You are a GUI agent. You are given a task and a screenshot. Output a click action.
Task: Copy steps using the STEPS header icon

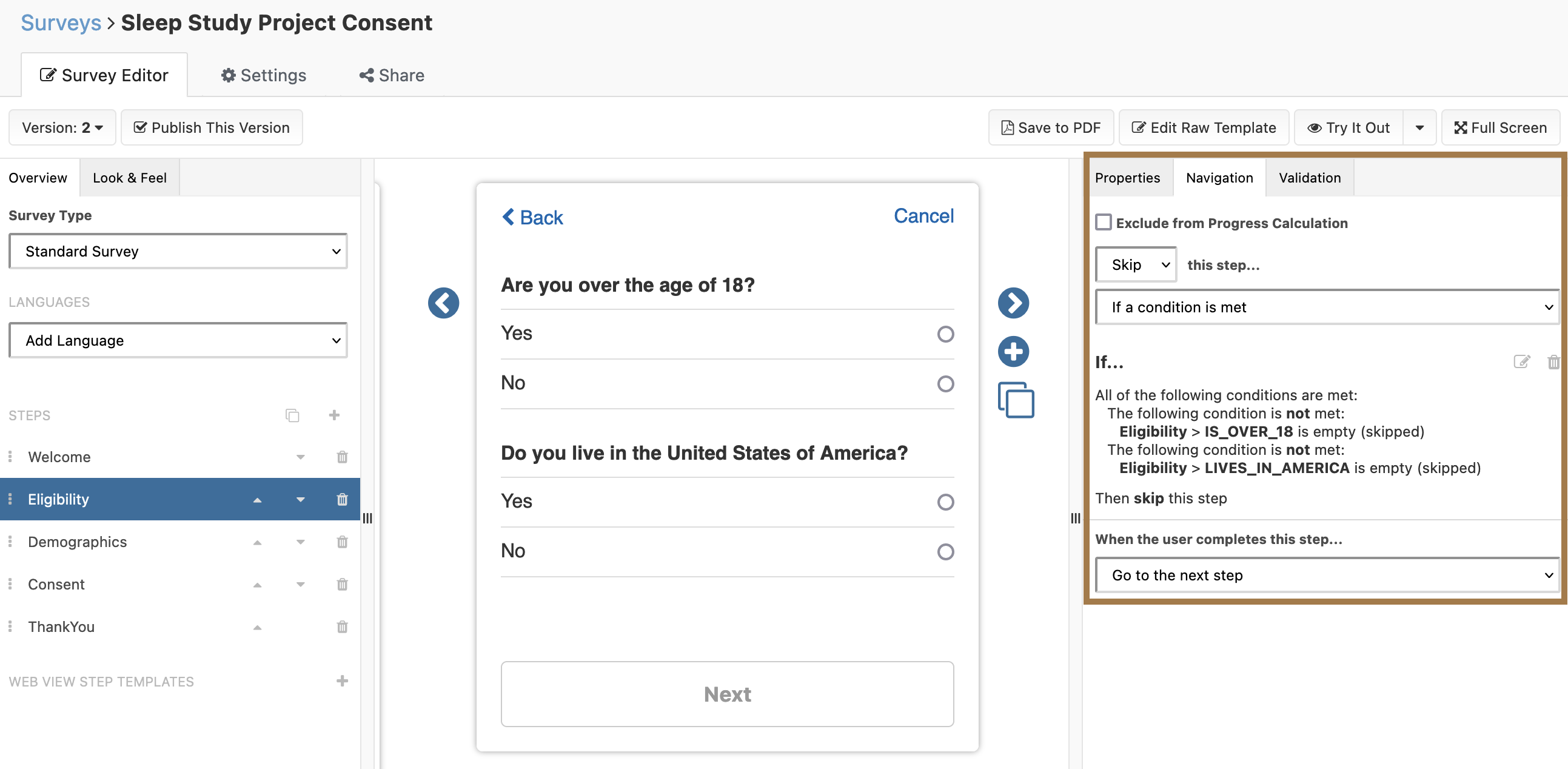point(292,415)
